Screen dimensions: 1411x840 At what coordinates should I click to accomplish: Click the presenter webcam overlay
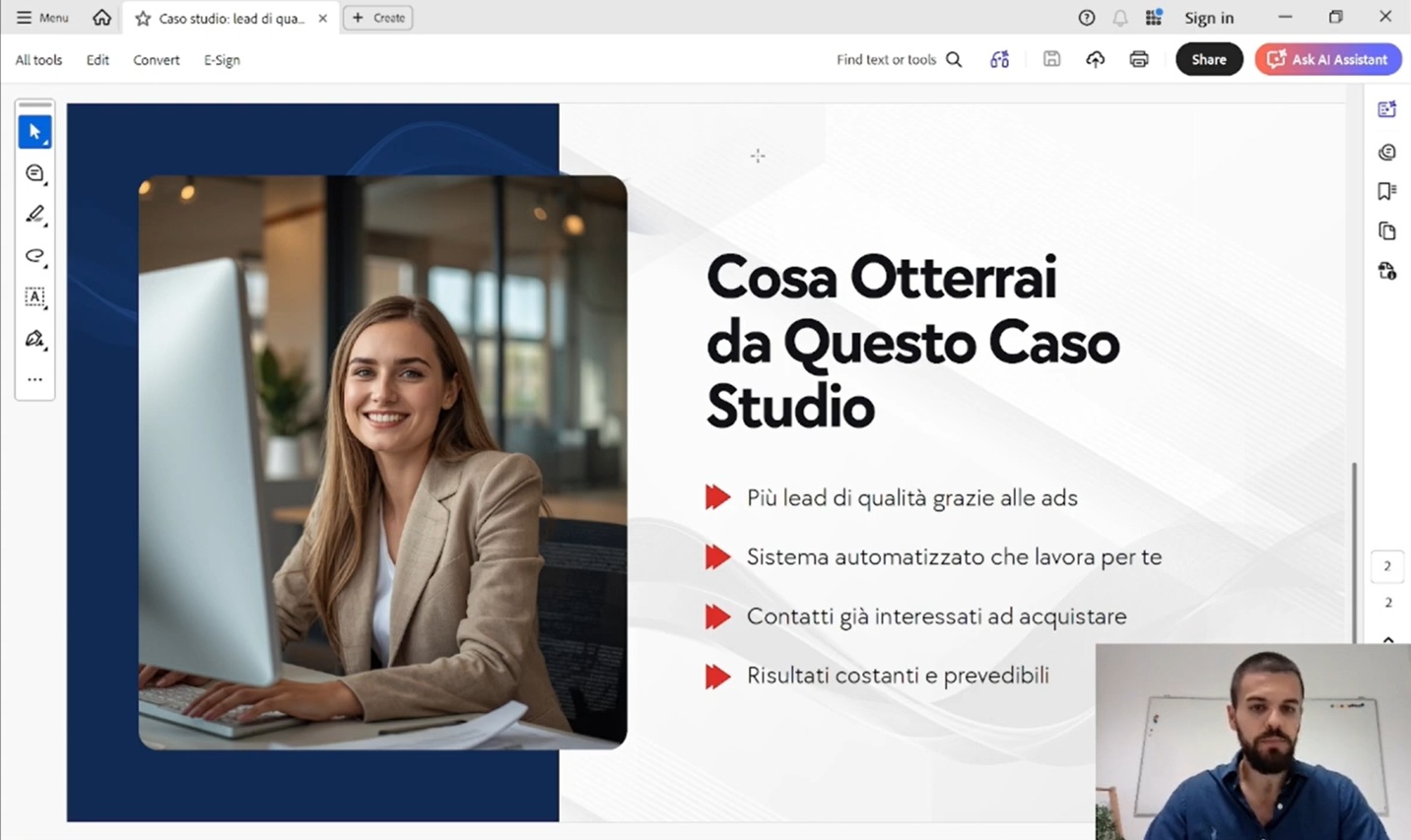pos(1252,742)
